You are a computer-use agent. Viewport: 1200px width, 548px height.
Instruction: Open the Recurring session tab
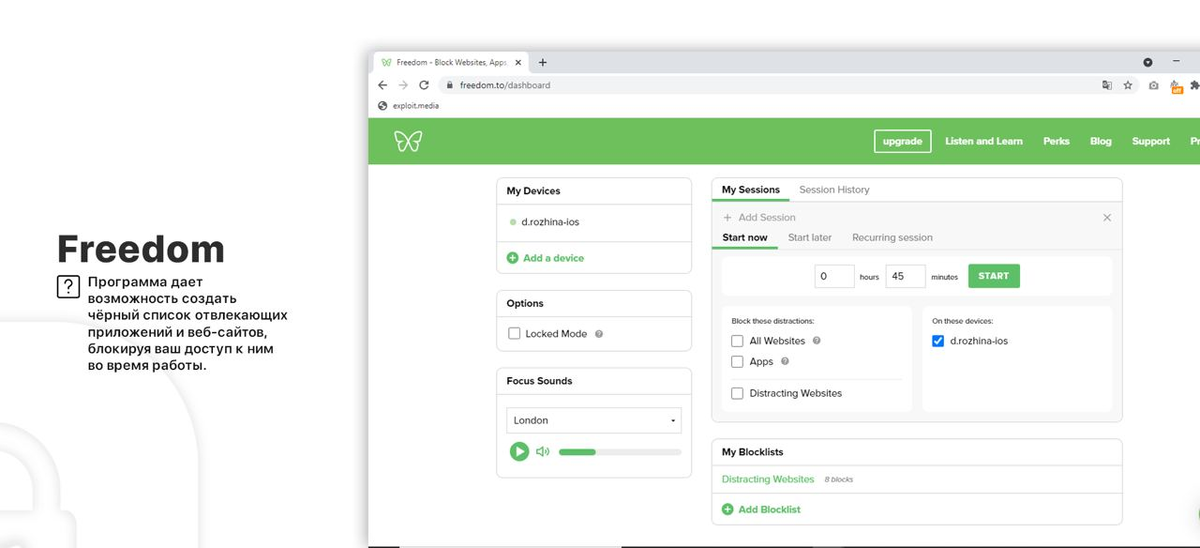click(892, 238)
